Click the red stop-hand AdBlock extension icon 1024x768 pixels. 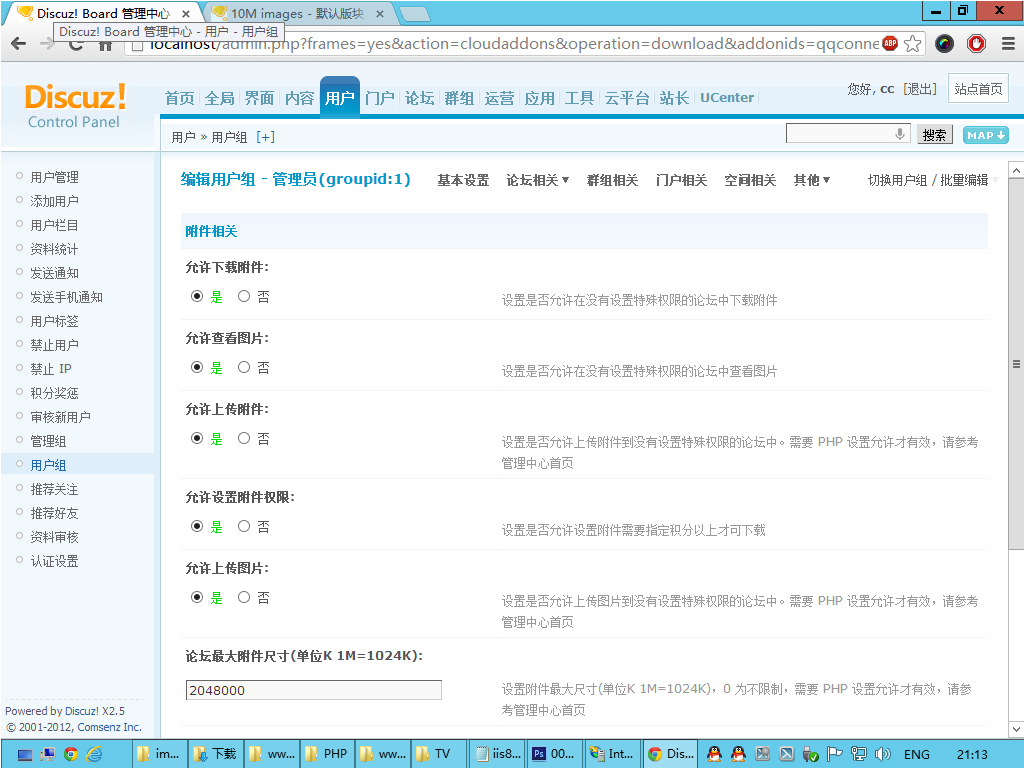(x=976, y=44)
